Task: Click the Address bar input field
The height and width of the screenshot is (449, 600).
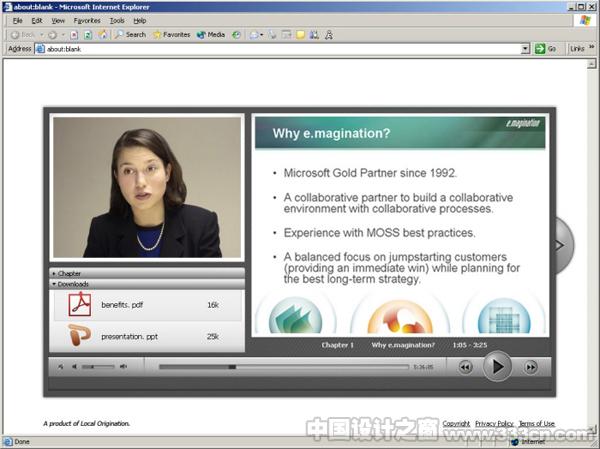Action: click(282, 49)
